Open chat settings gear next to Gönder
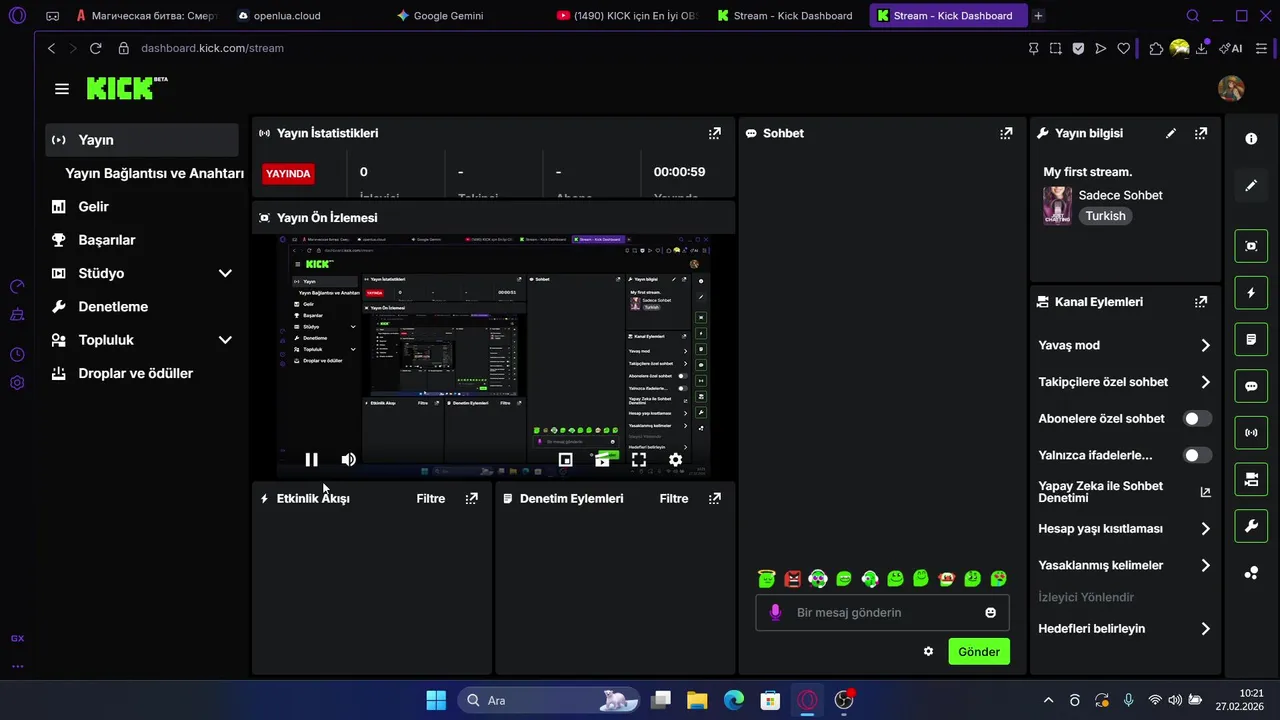Viewport: 1280px width, 720px height. tap(928, 651)
